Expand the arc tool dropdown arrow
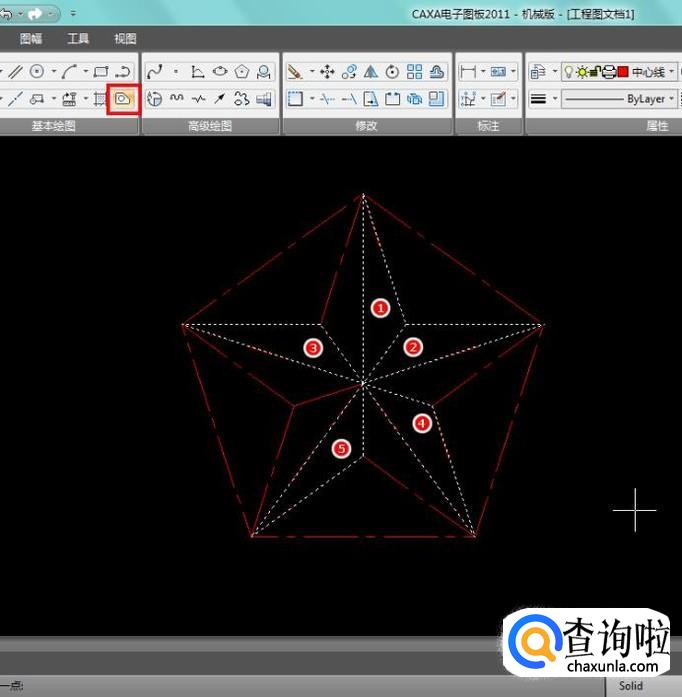The height and width of the screenshot is (697, 682). (85, 72)
